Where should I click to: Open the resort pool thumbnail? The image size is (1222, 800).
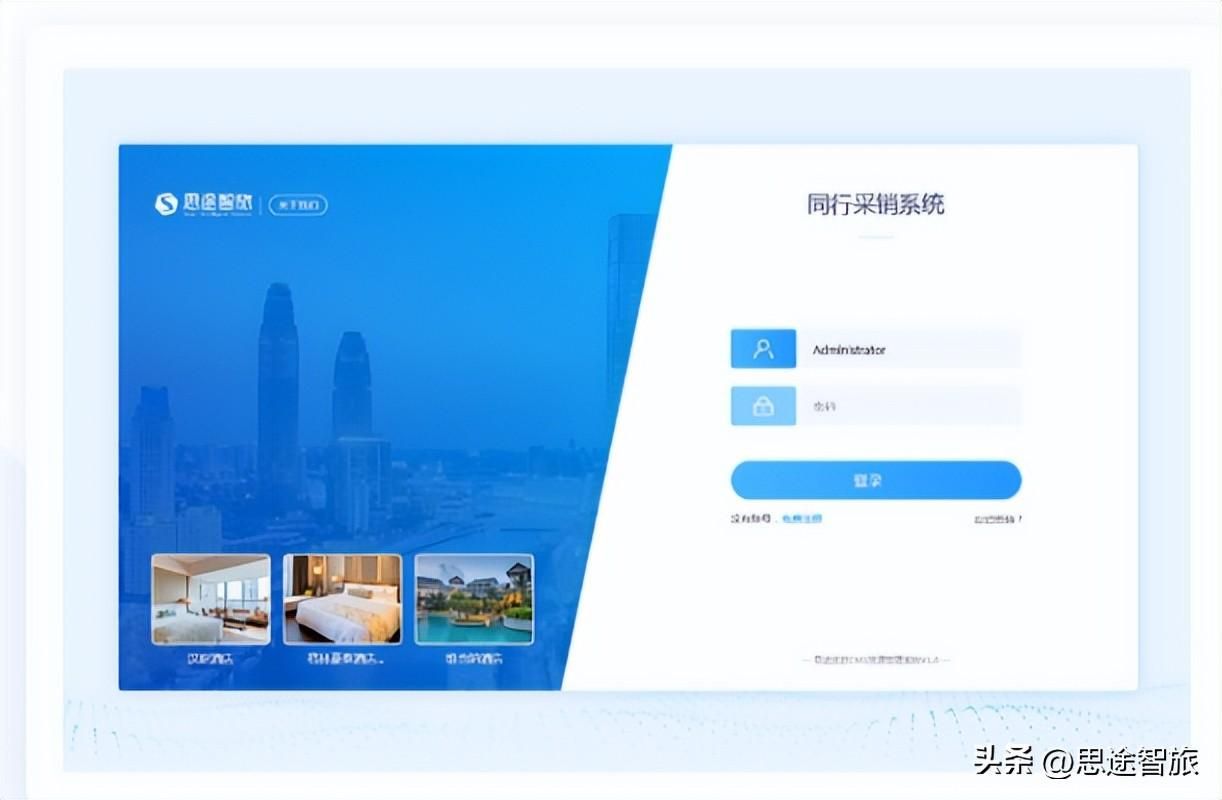point(474,599)
